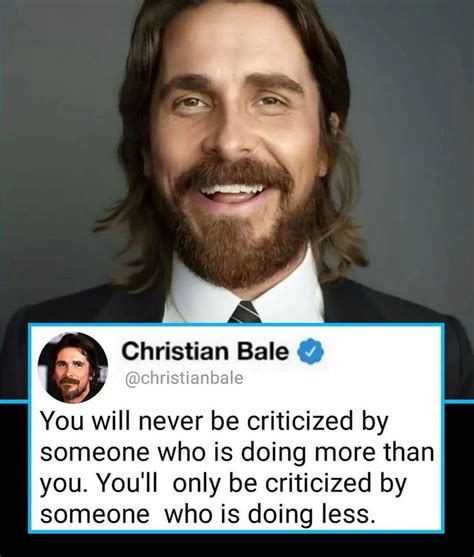The image size is (474, 557).
Task: Click the black bar below the tweet card
Action: [x=237, y=545]
